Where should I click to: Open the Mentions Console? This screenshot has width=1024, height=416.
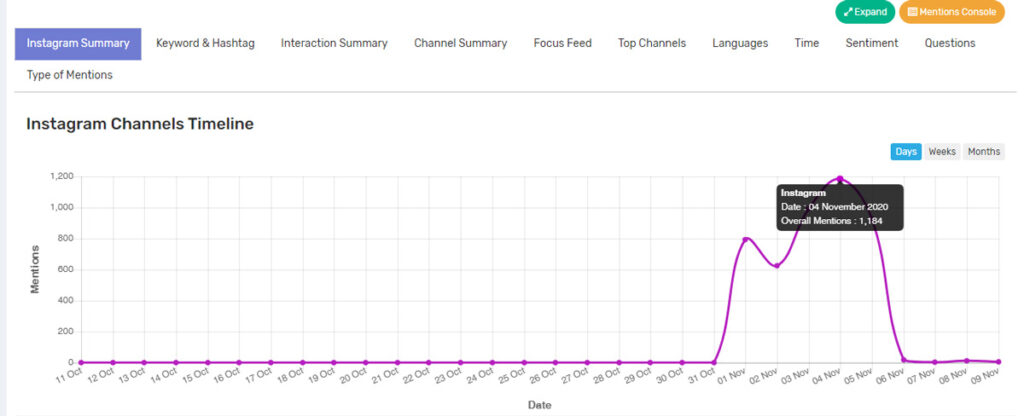coord(951,12)
